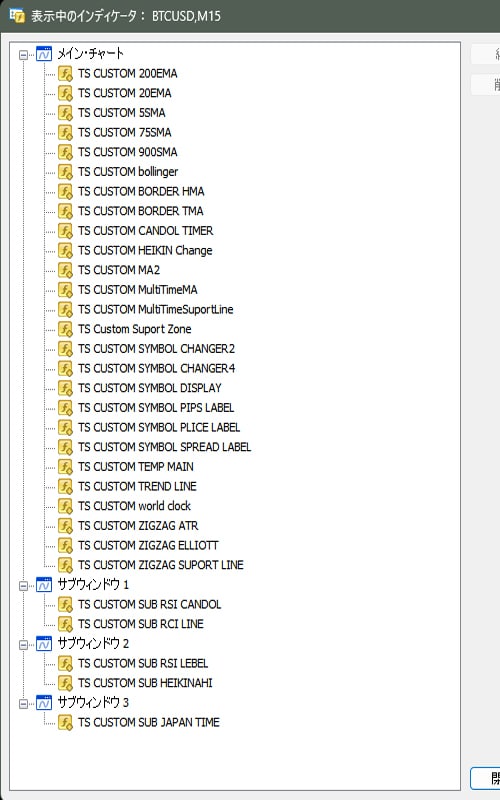Image resolution: width=500 pixels, height=800 pixels.
Task: Click the indicator icon beside TS CUSTOM MultiTimeMA
Action: 65,290
